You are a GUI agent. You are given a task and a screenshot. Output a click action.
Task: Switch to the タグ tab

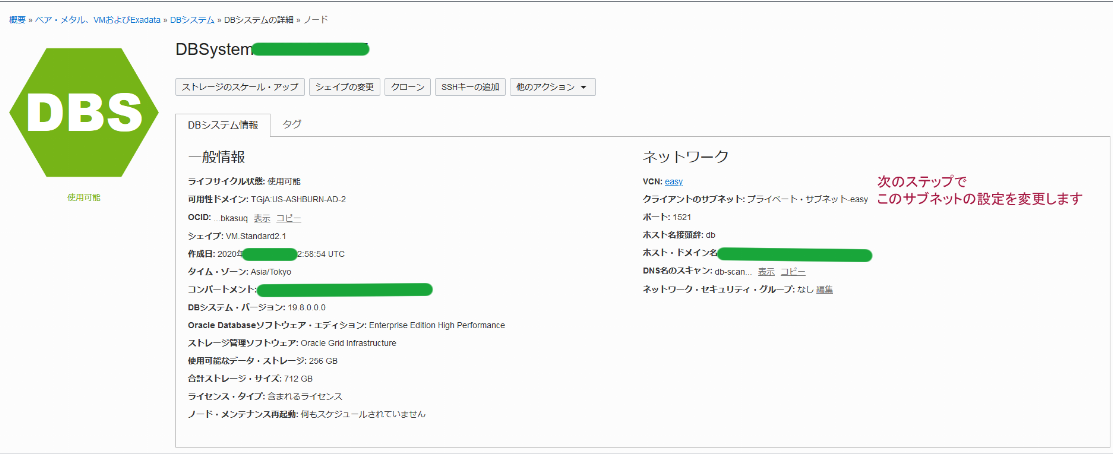tap(292, 124)
